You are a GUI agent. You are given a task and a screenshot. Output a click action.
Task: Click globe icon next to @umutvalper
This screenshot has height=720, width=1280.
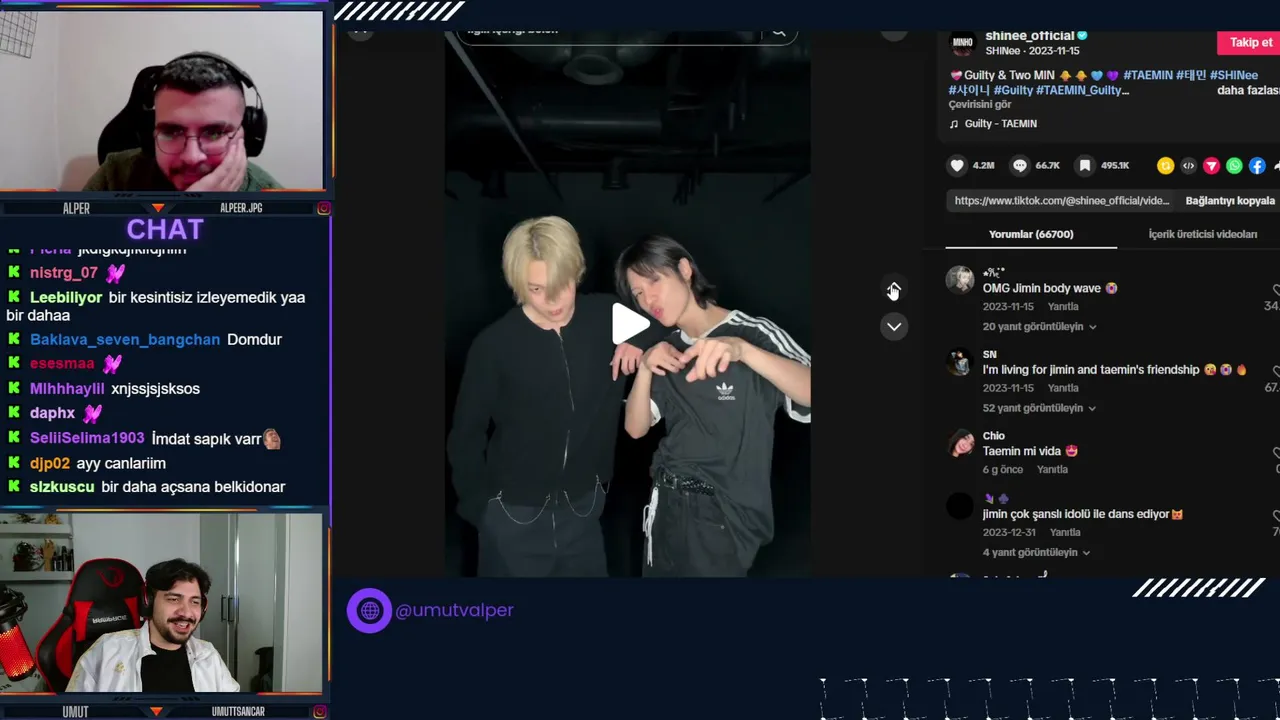tap(370, 610)
